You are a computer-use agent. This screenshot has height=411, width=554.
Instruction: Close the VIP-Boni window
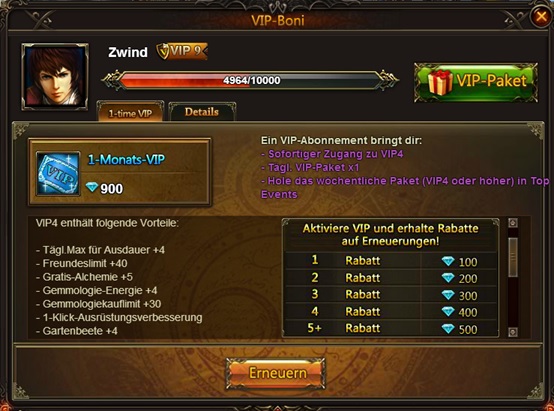[x=541, y=16]
